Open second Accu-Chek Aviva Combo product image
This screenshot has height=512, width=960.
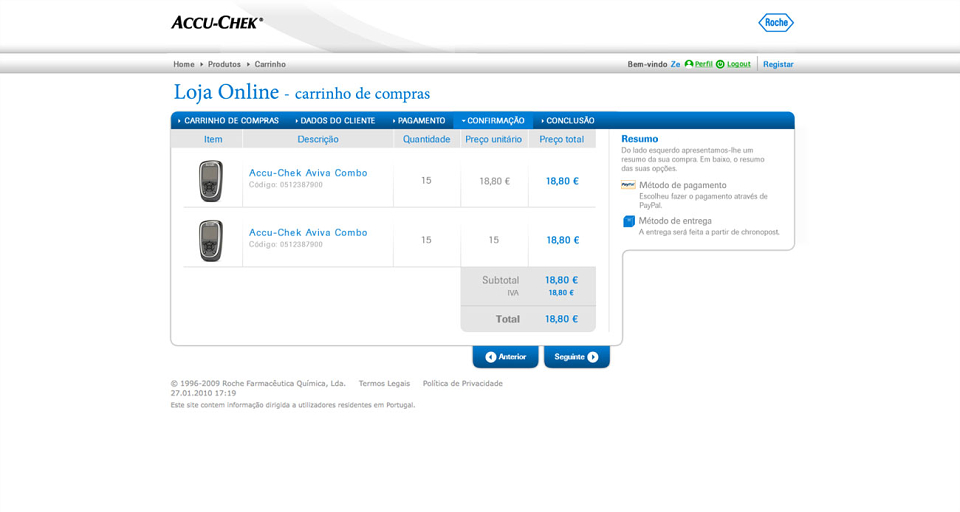(x=211, y=240)
